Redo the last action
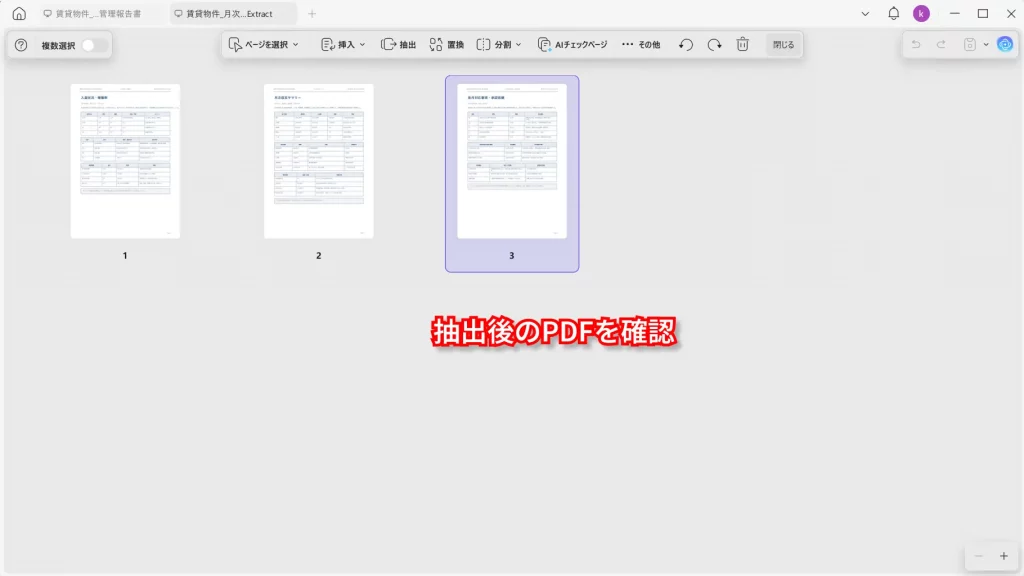The height and width of the screenshot is (576, 1024). [941, 44]
